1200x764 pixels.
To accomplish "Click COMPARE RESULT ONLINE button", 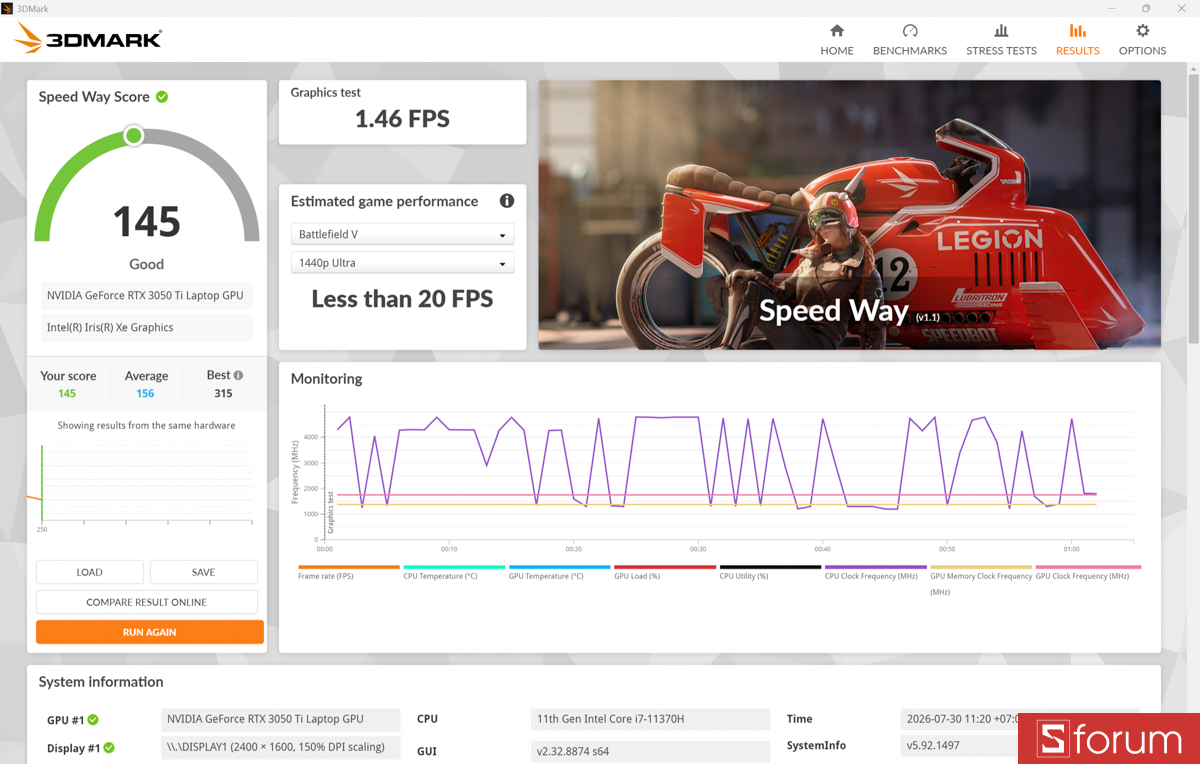I will [x=147, y=602].
